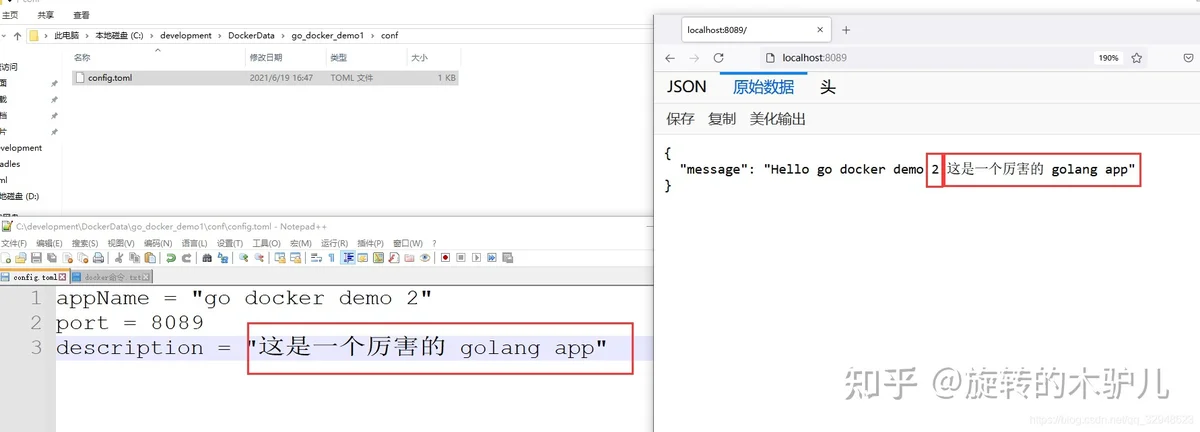Screen dimensions: 1200x432
Task: Click browser reload button
Action: (720, 58)
